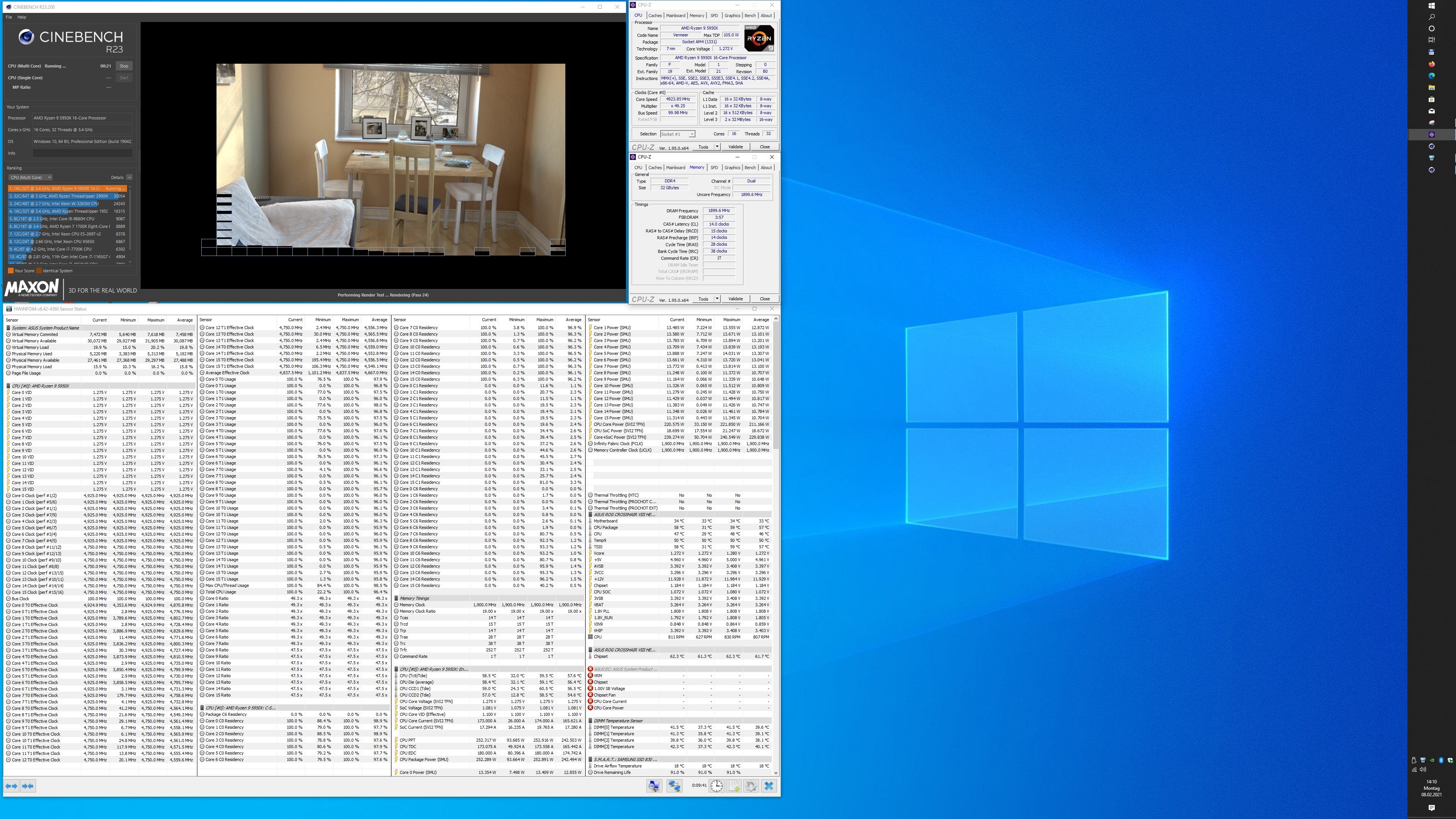
Task: Select Core i7-7700K ranking entry 6302
Action: [67, 249]
